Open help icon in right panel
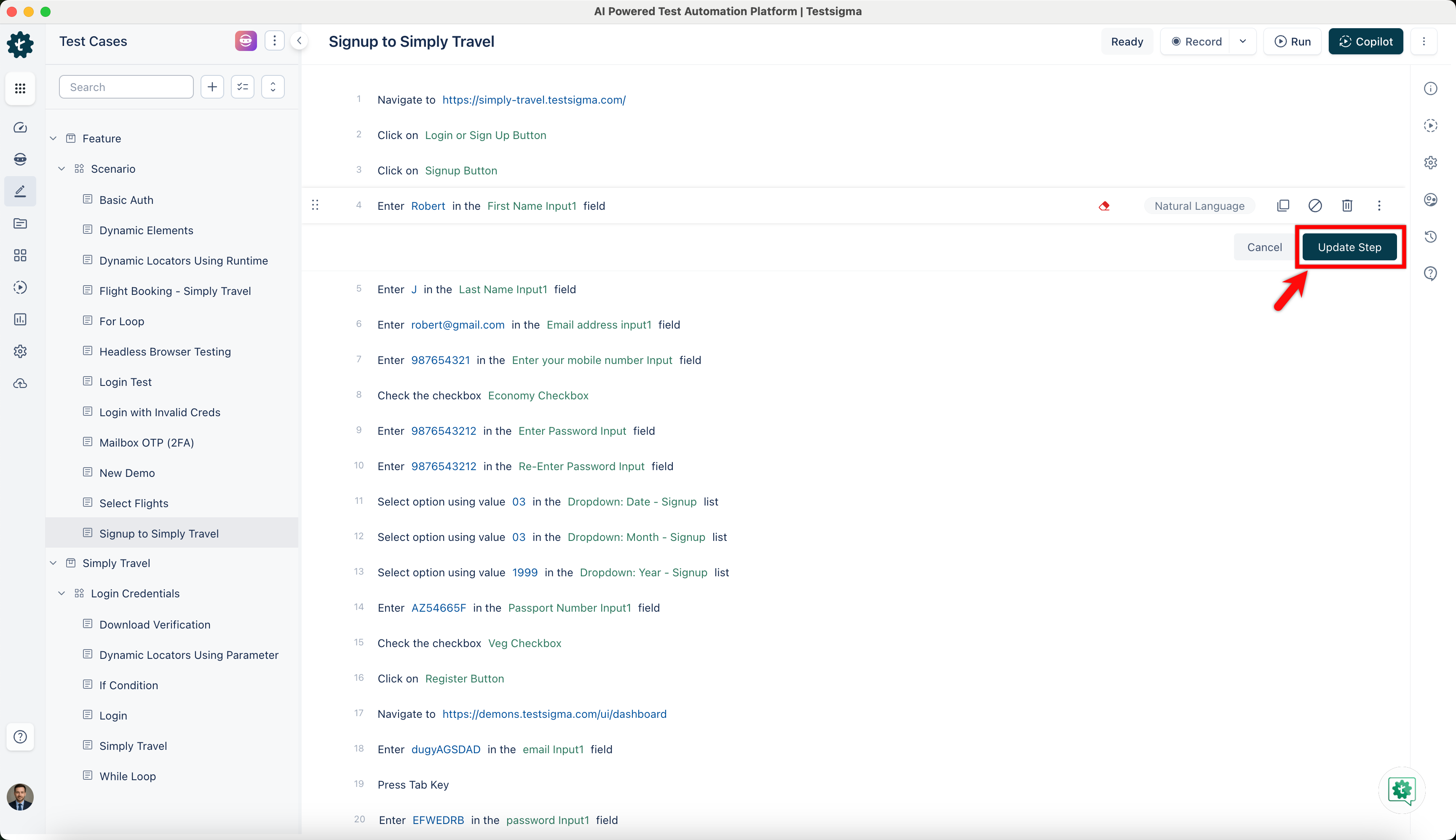Viewport: 1456px width, 840px height. (x=1431, y=273)
